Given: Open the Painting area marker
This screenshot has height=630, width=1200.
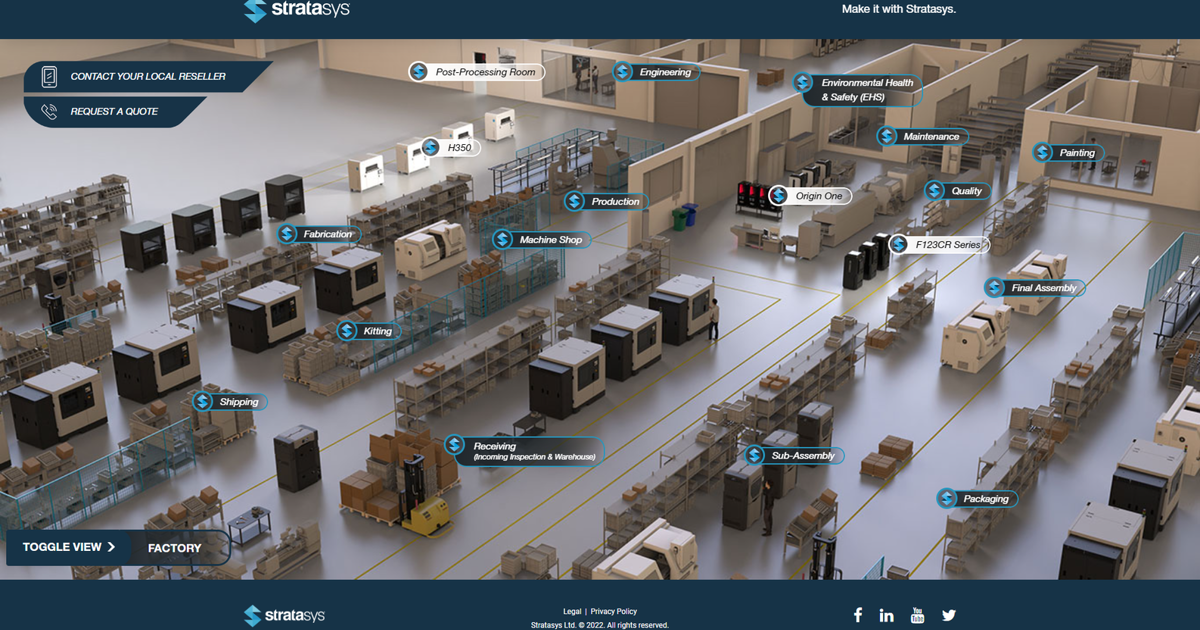Looking at the screenshot, I should click(x=1071, y=153).
